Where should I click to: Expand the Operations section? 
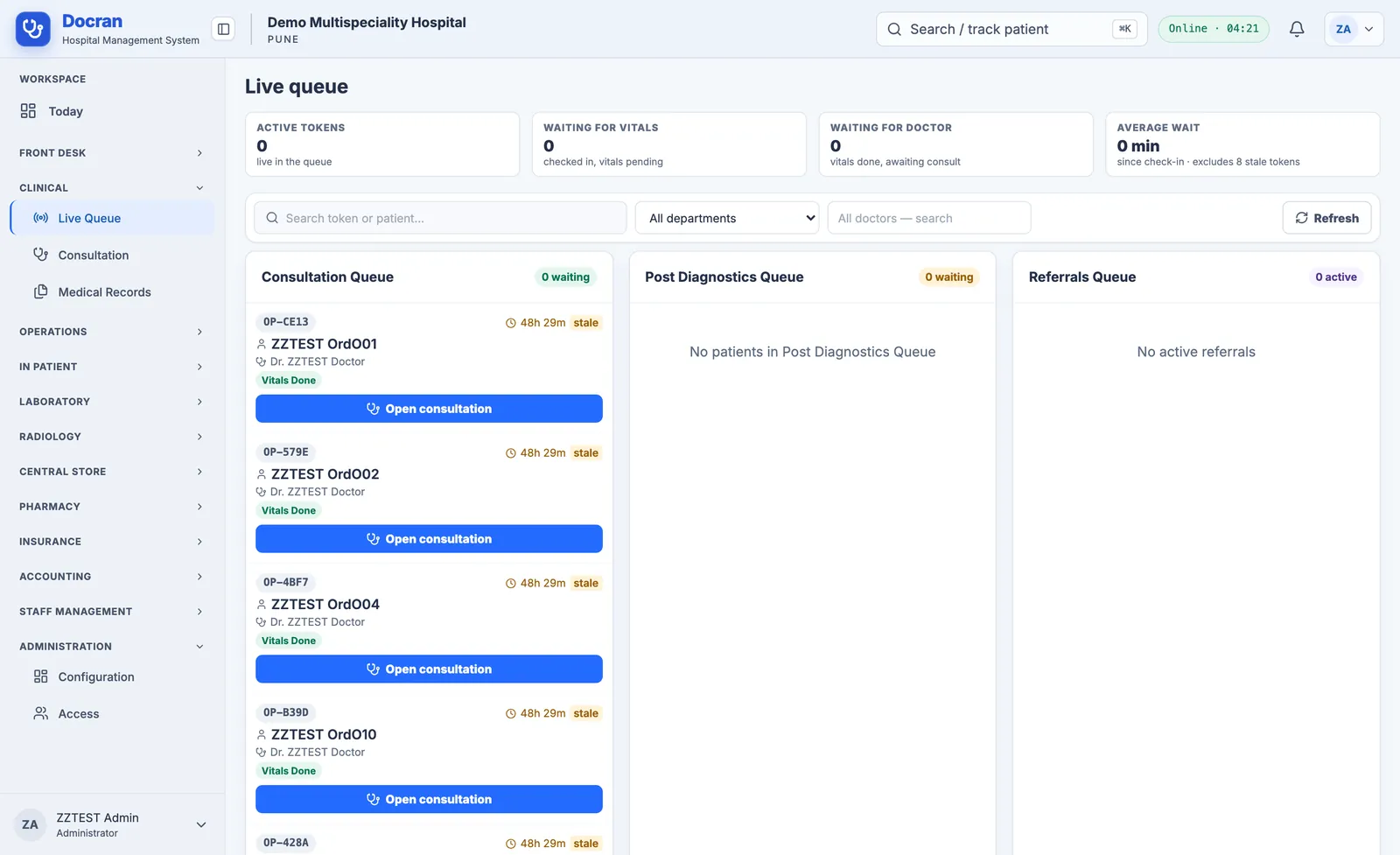point(111,332)
